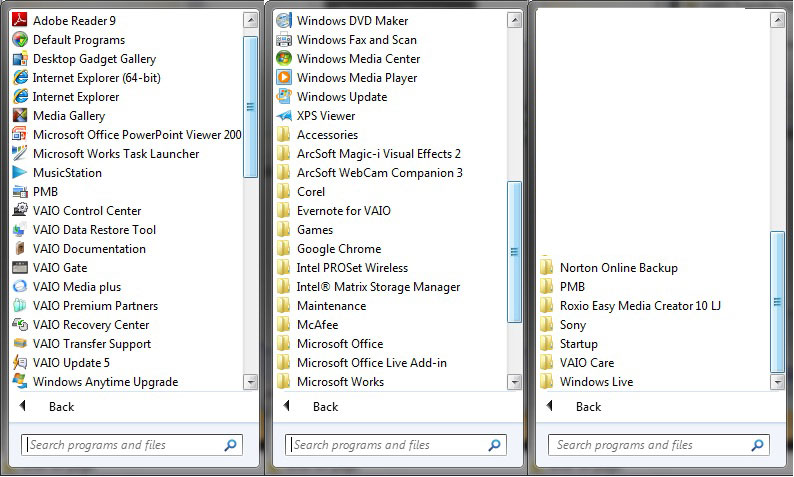Click the middle panel search box
This screenshot has height=477, width=794.
pyautogui.click(x=395, y=445)
